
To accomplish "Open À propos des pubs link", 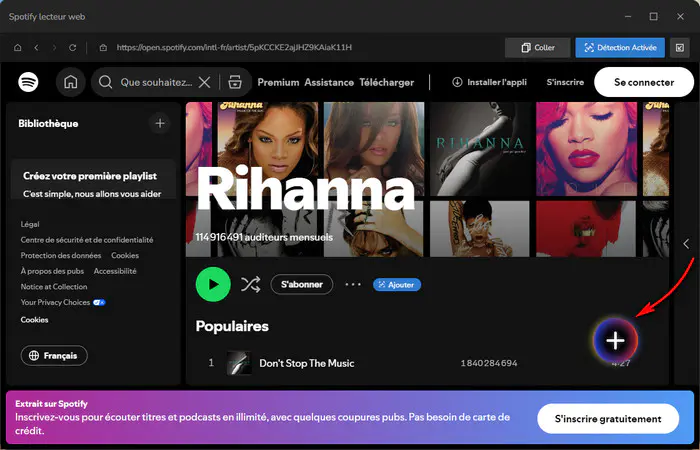I will [x=52, y=271].
